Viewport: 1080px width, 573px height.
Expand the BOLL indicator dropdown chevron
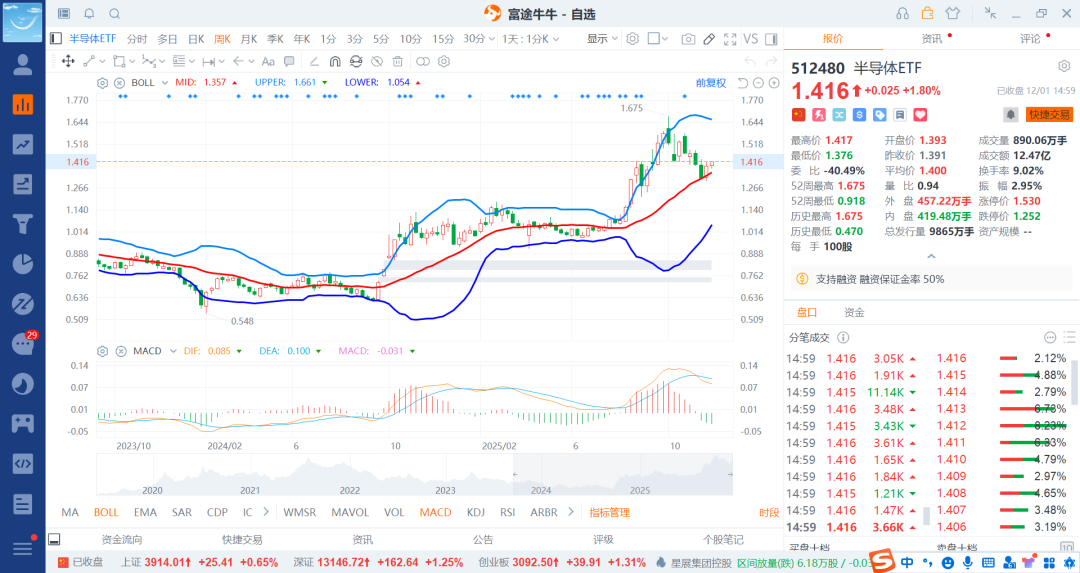[x=165, y=82]
